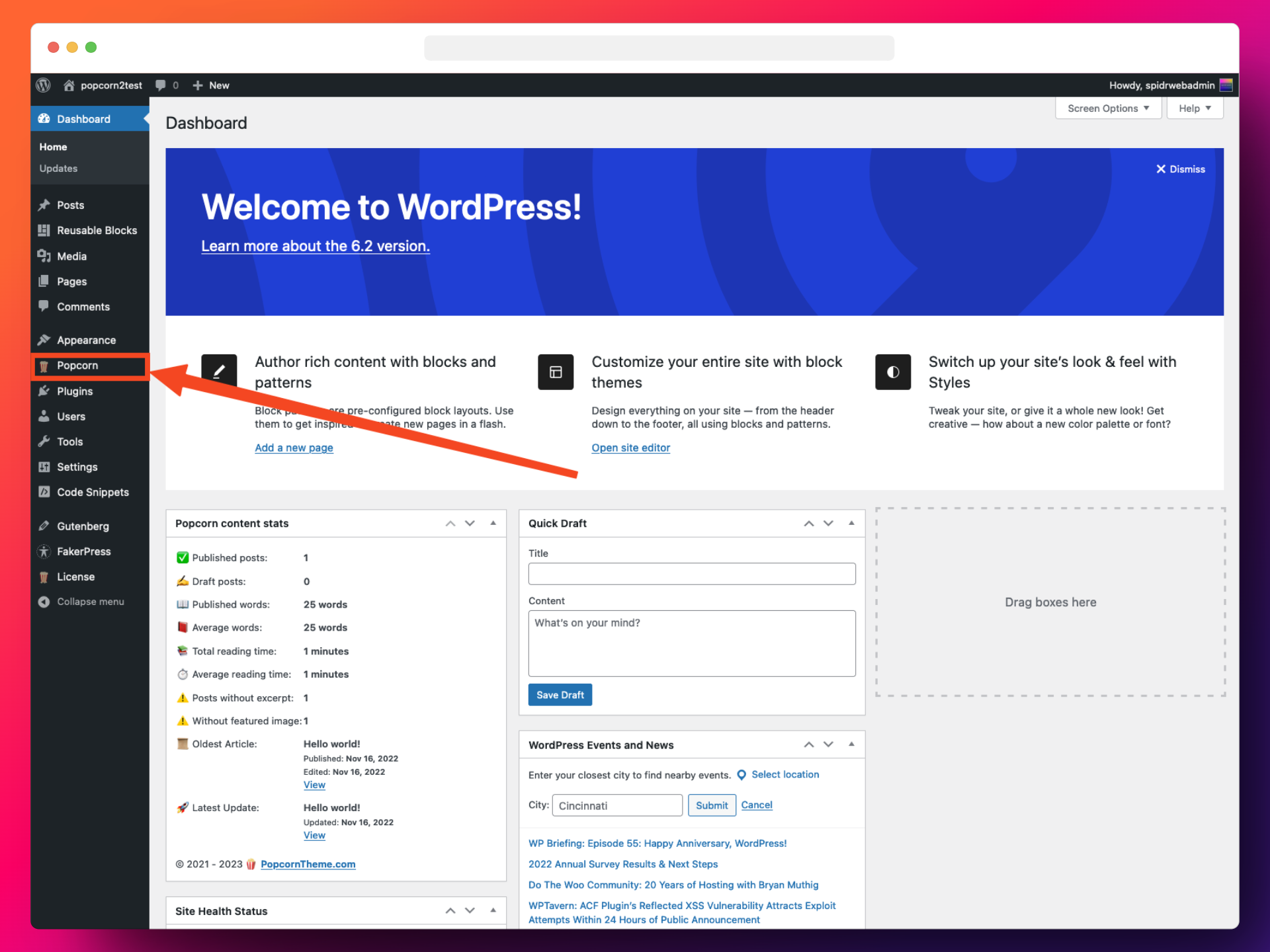Open the Screen Options dropdown

pos(1107,108)
